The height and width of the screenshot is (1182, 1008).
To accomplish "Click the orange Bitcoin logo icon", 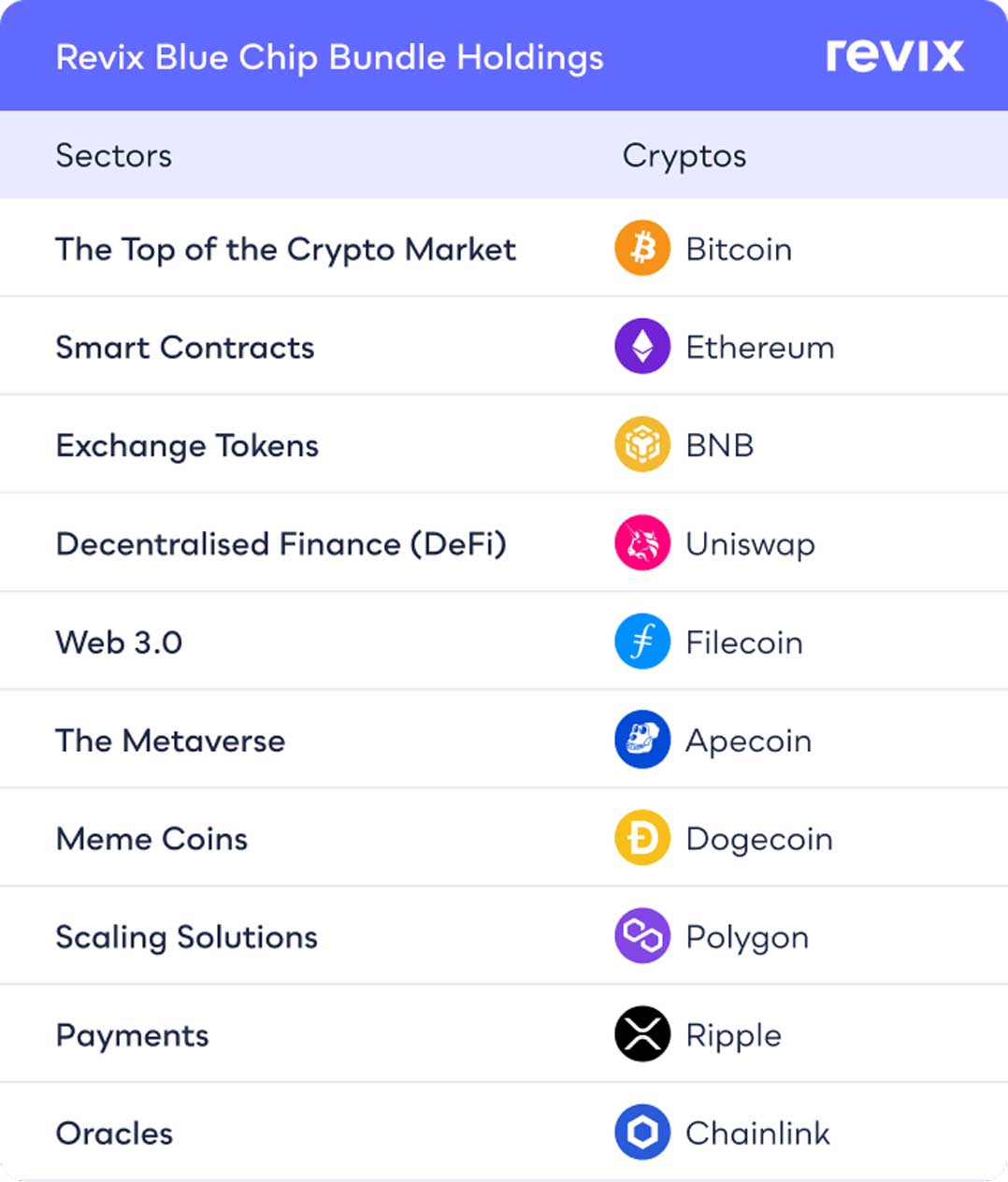I will point(642,249).
